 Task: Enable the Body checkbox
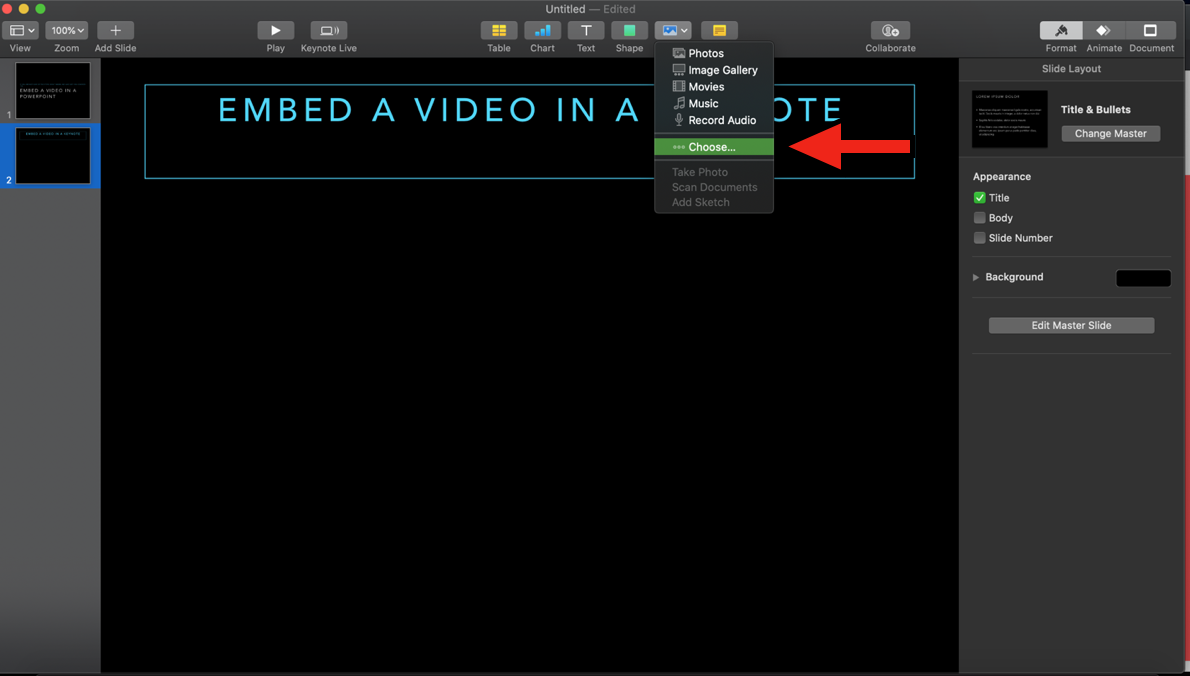pyautogui.click(x=980, y=218)
